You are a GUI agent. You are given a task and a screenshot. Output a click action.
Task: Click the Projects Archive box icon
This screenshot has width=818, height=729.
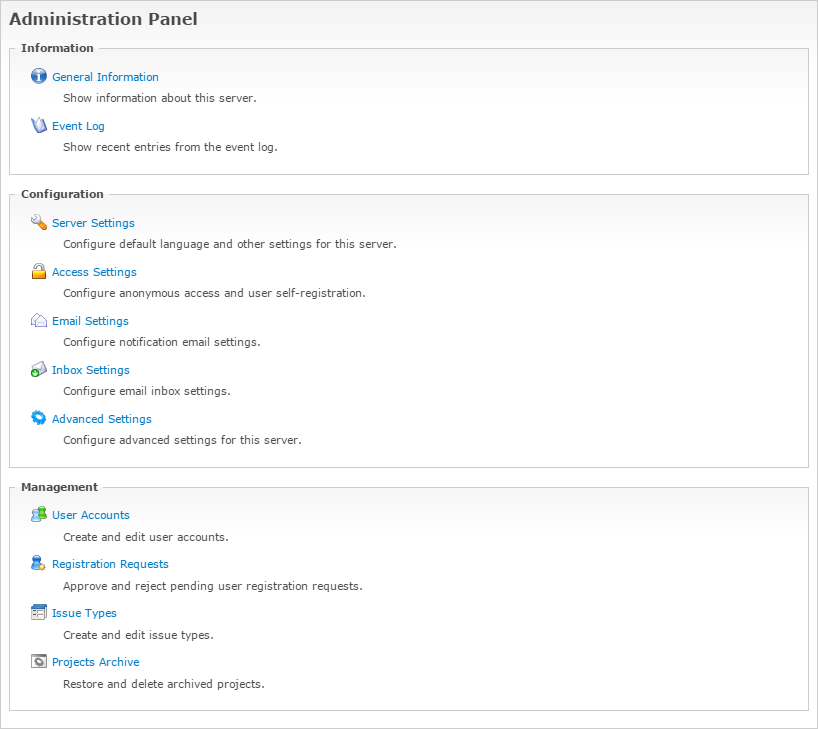point(39,661)
